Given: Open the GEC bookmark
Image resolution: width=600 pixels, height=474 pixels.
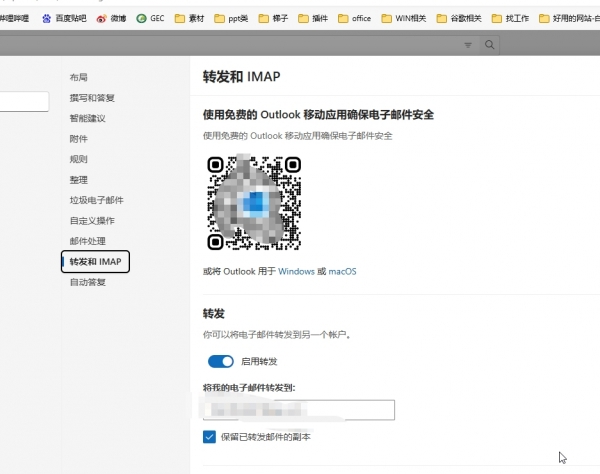Looking at the screenshot, I should coord(150,18).
